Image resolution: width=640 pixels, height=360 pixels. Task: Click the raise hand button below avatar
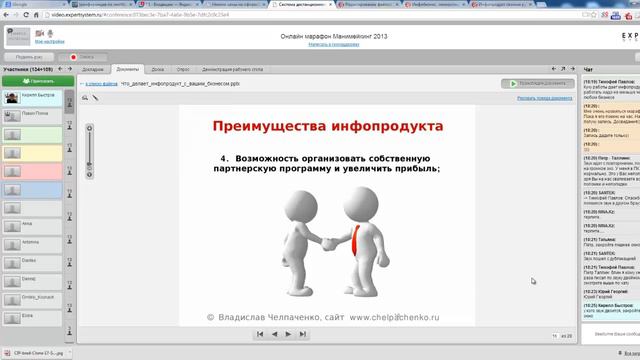(29, 57)
